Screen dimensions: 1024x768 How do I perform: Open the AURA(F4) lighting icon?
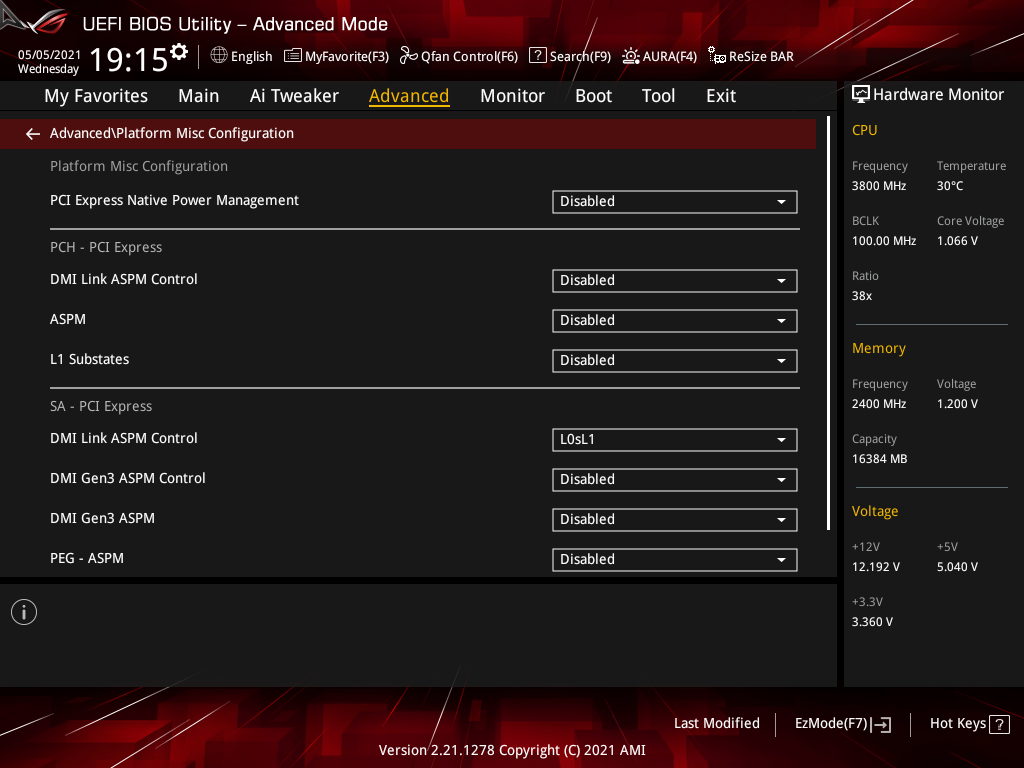tap(630, 56)
